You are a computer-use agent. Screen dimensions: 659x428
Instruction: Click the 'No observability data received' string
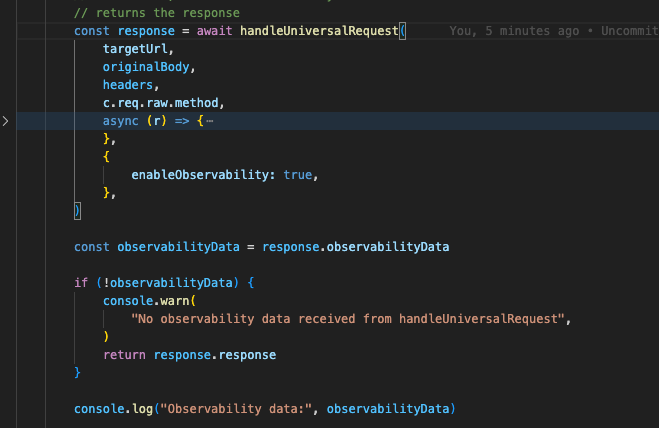(348, 319)
